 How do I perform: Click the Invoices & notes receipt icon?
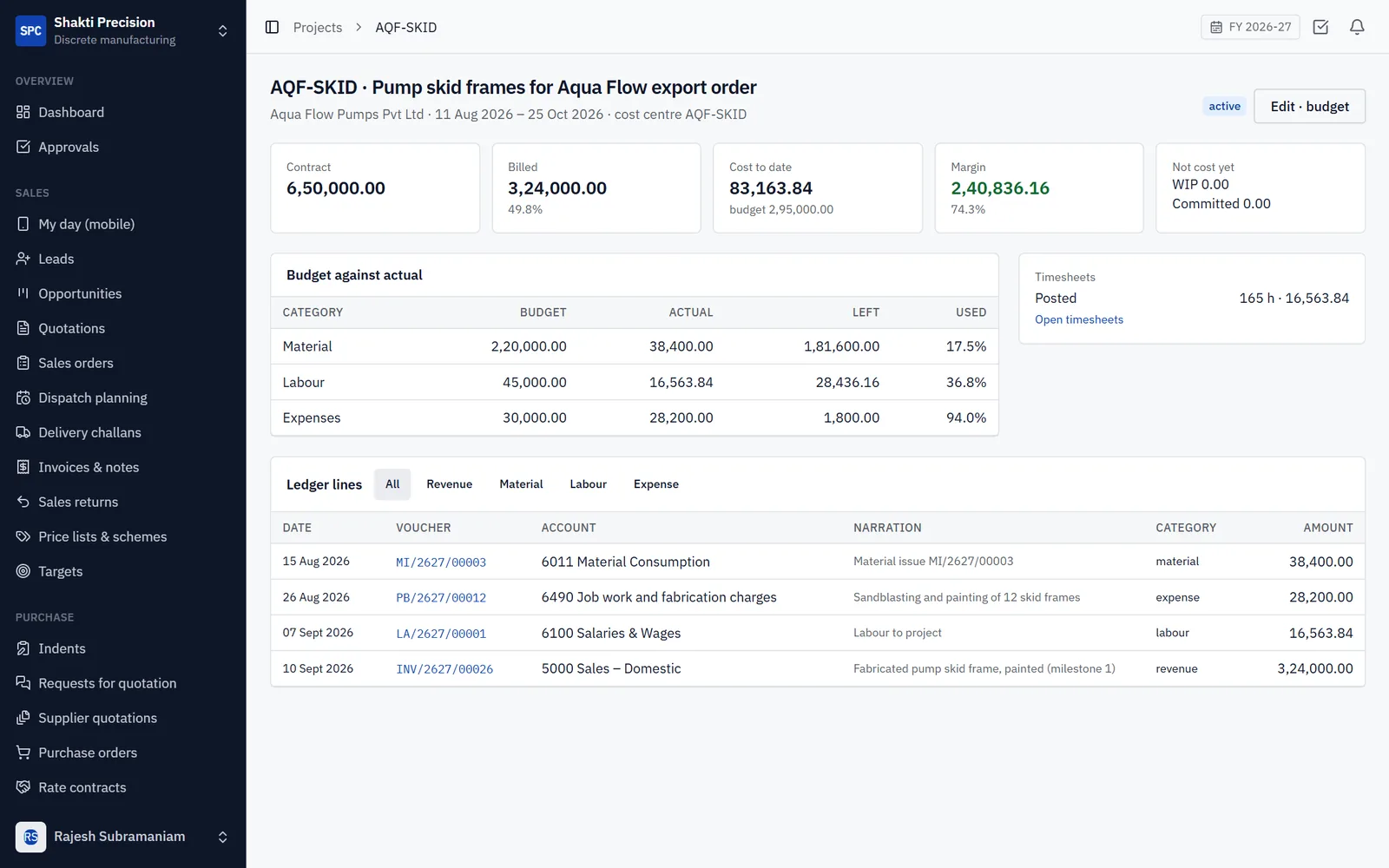[x=23, y=467]
